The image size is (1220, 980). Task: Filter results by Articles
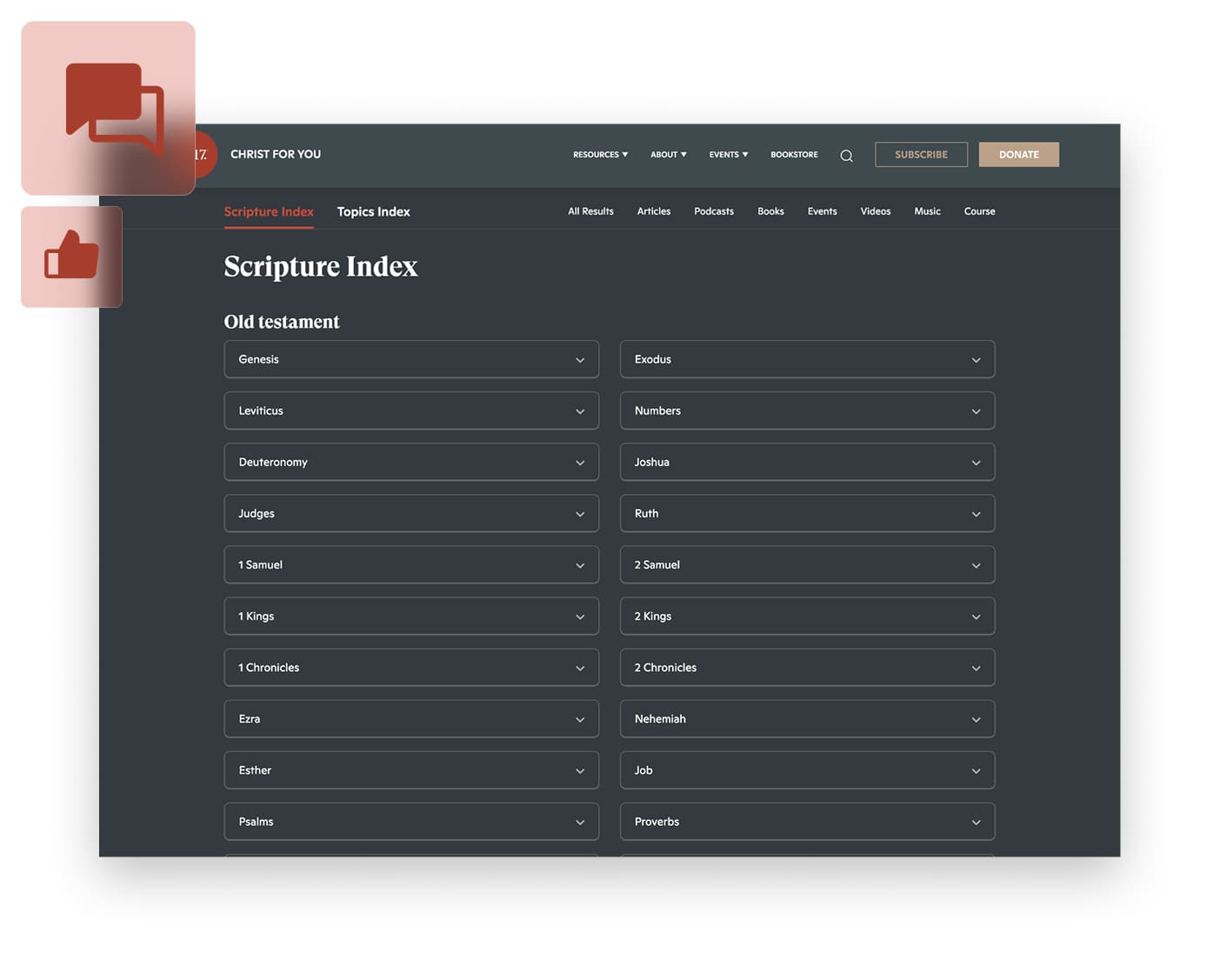click(x=654, y=211)
